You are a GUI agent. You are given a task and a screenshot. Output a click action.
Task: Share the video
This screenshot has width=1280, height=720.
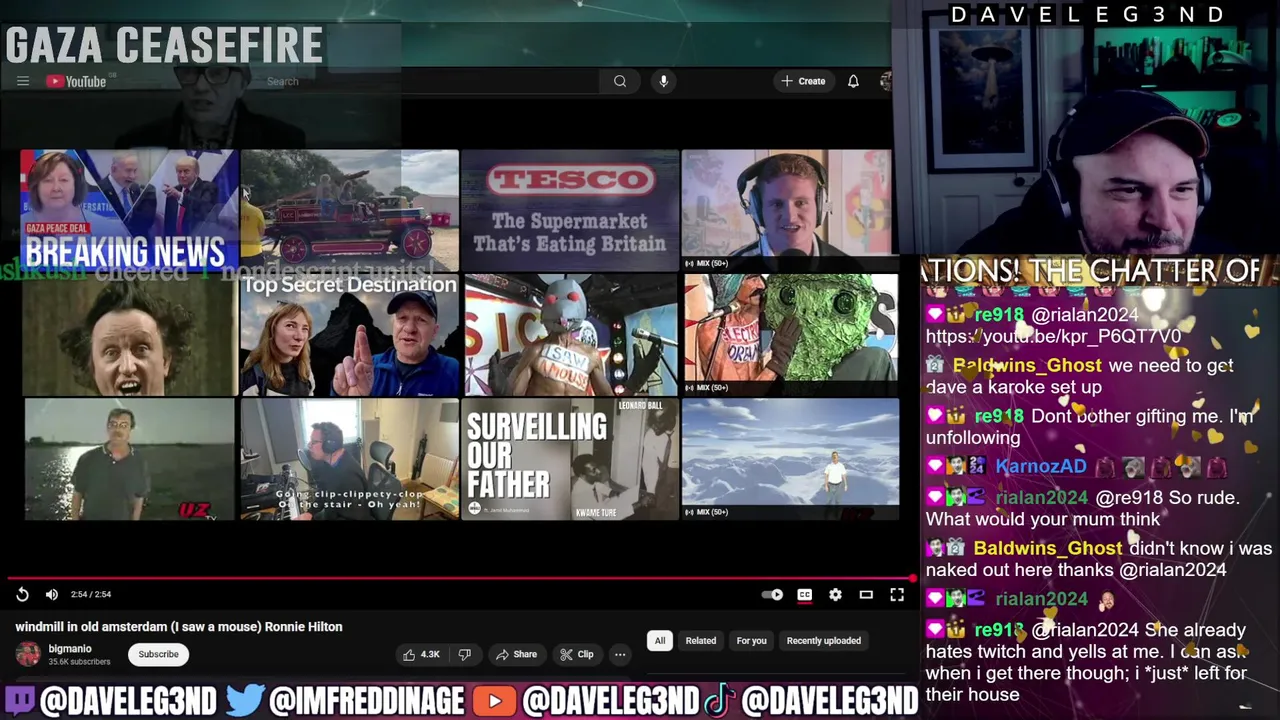coord(515,654)
